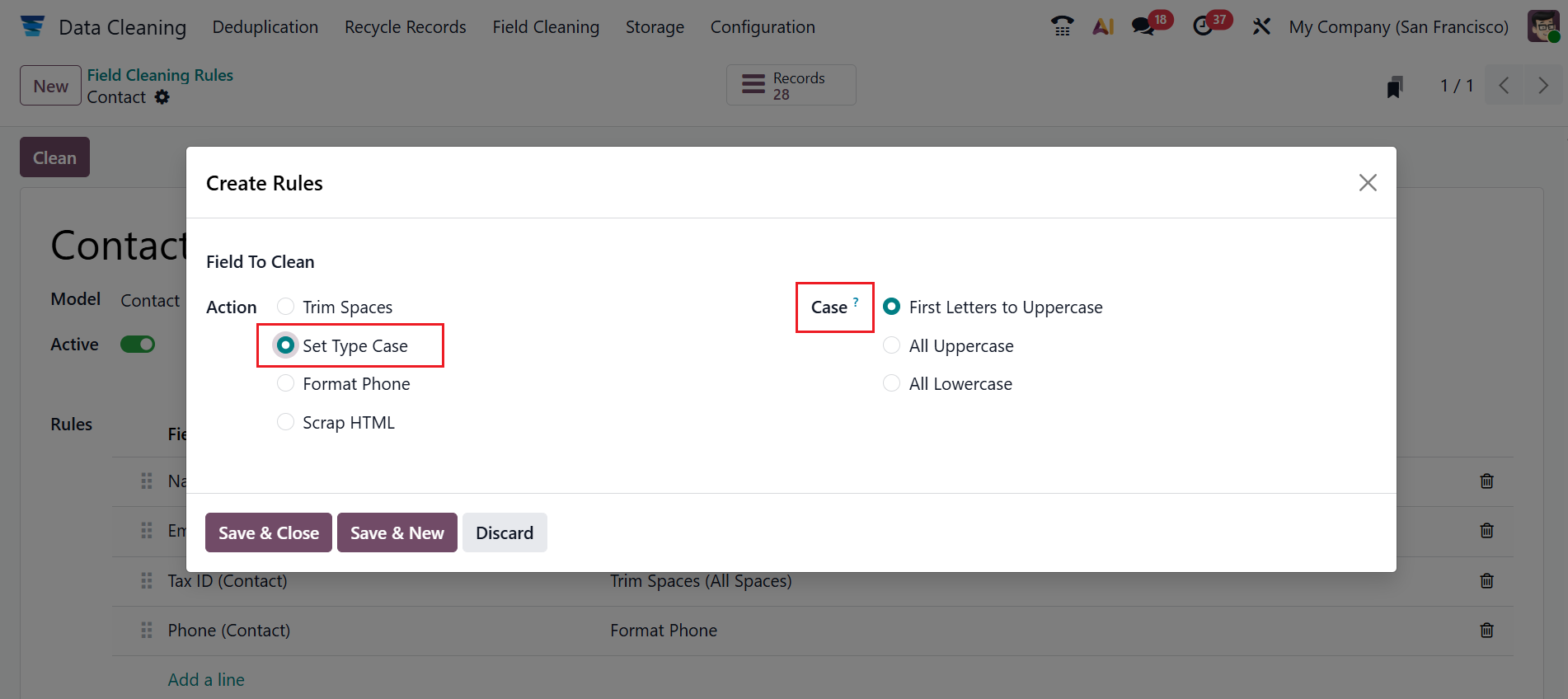Open the debug tools wrench icon
The width and height of the screenshot is (1568, 699).
click(x=1261, y=26)
